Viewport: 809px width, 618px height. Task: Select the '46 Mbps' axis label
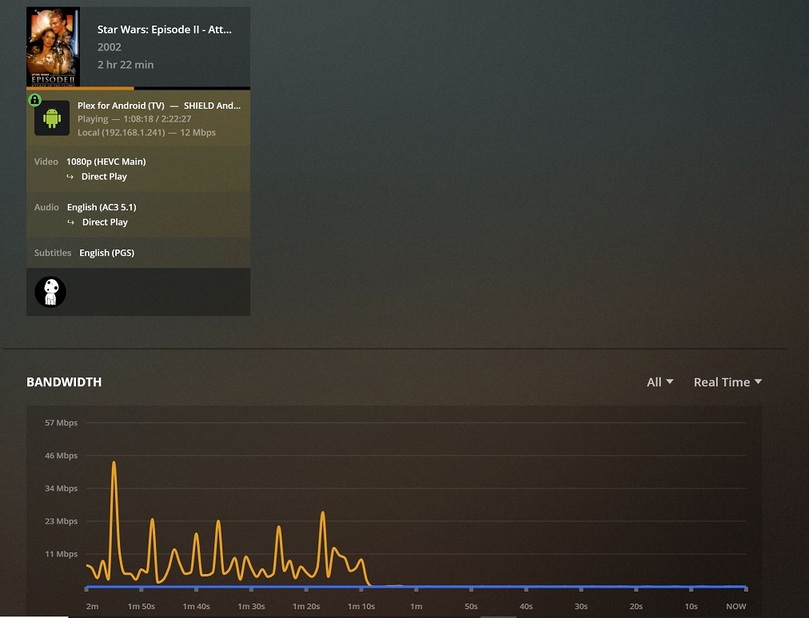click(x=61, y=456)
